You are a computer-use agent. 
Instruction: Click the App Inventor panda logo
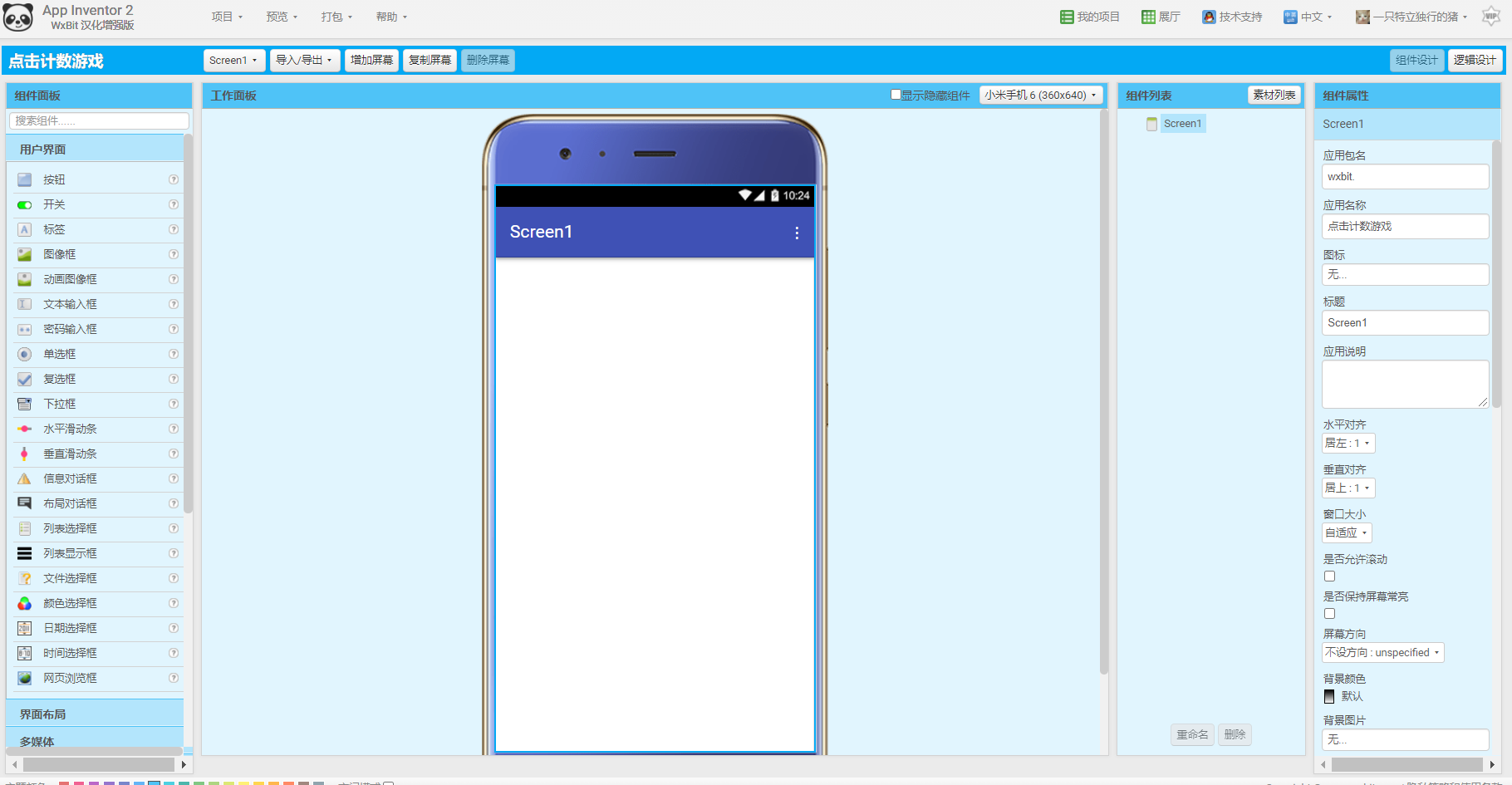point(18,17)
